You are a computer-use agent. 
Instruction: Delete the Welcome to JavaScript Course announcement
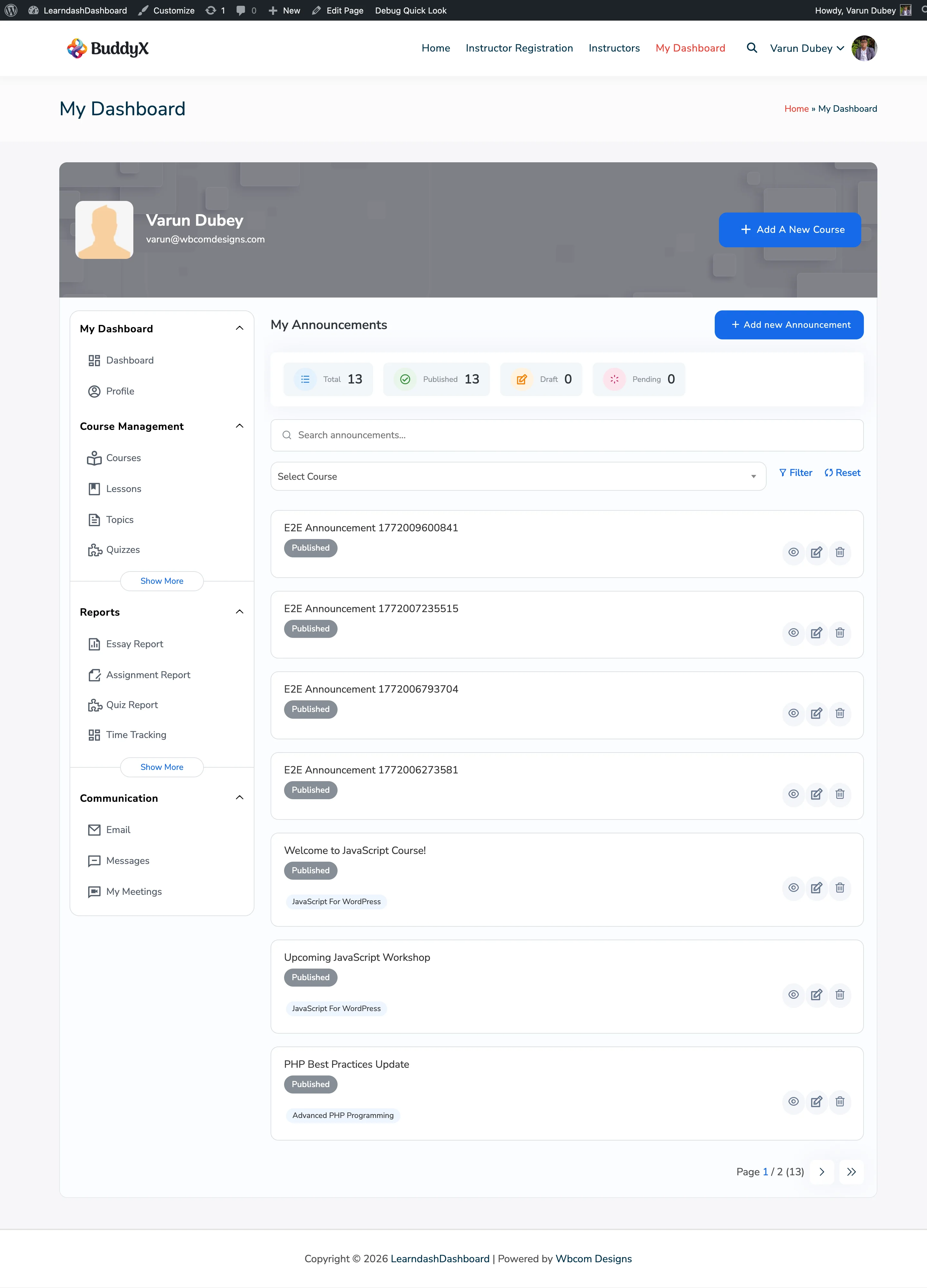[839, 888]
